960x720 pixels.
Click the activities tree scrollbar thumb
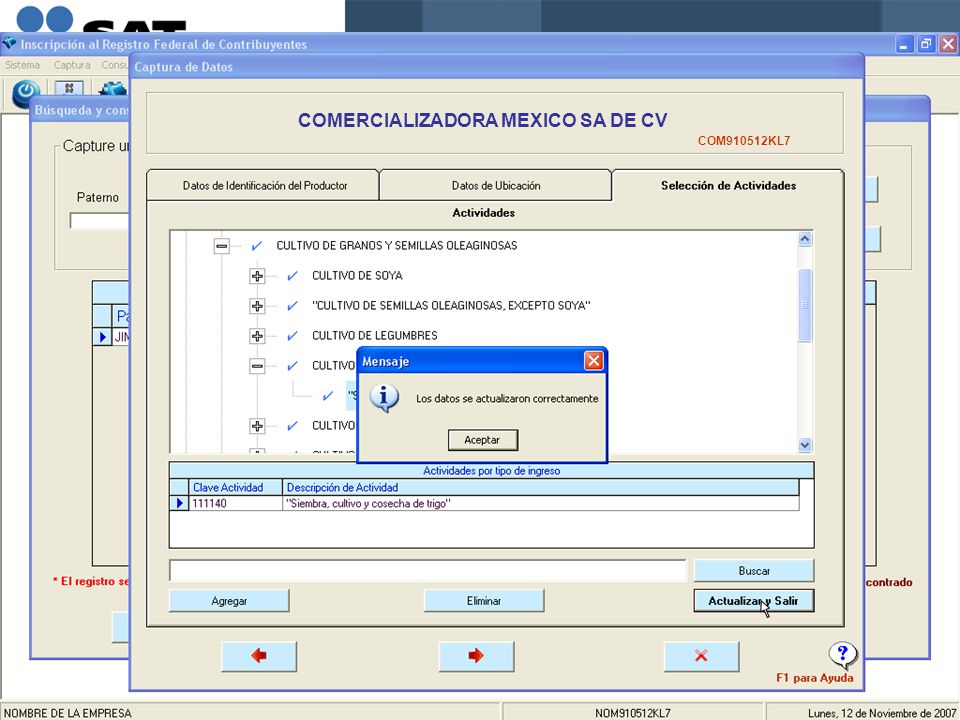[x=805, y=305]
